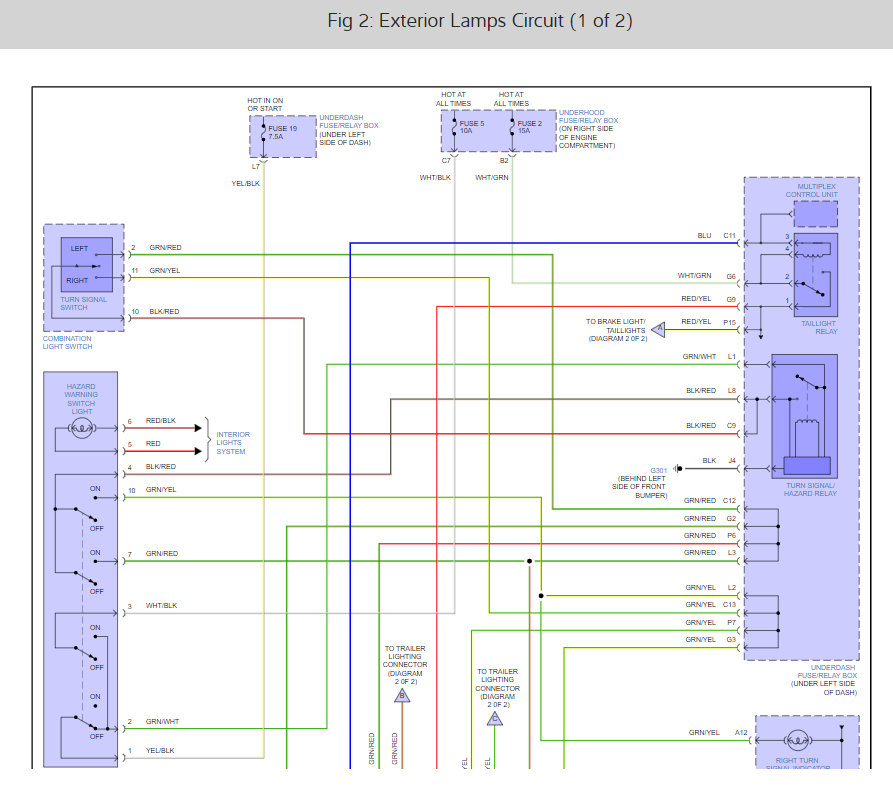Image resolution: width=893 pixels, height=793 pixels.
Task: Click the 'HAZARD WARNING SWITCH LIGHT' label
Action: 81,399
